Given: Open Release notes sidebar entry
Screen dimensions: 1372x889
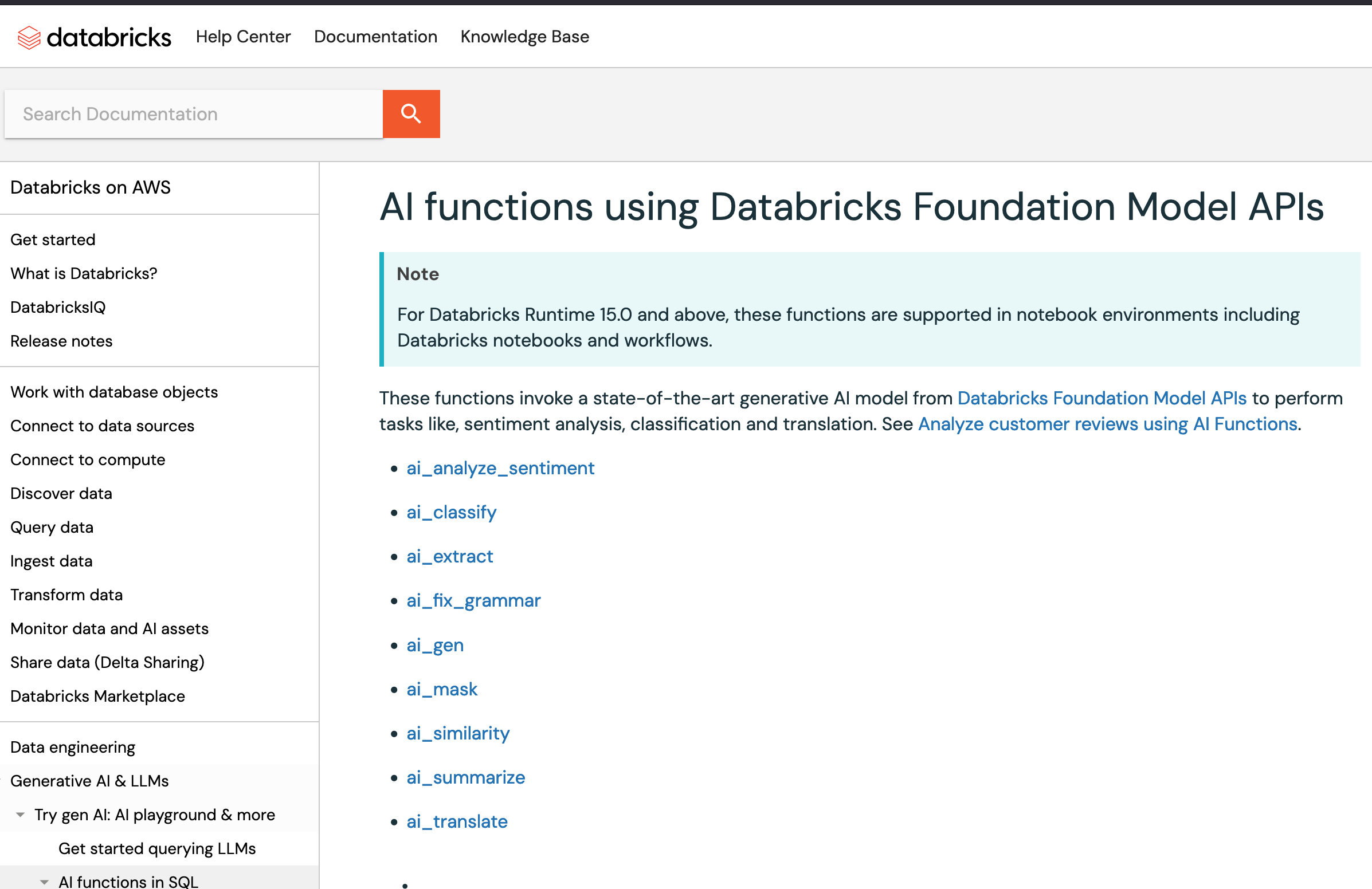Looking at the screenshot, I should (61, 341).
